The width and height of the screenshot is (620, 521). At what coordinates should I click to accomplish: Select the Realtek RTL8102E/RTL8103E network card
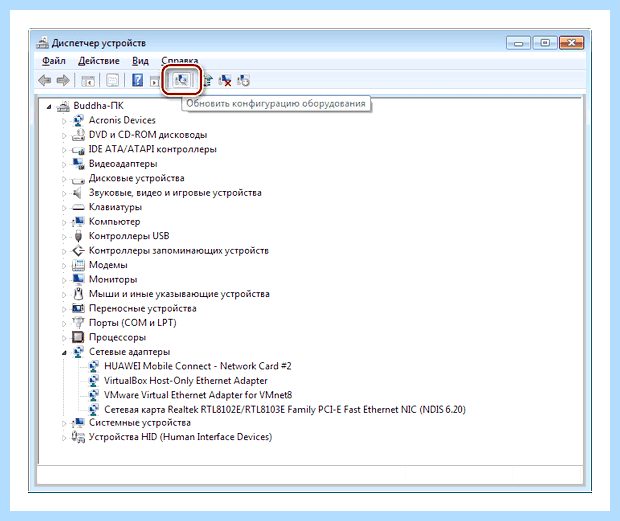pos(285,410)
